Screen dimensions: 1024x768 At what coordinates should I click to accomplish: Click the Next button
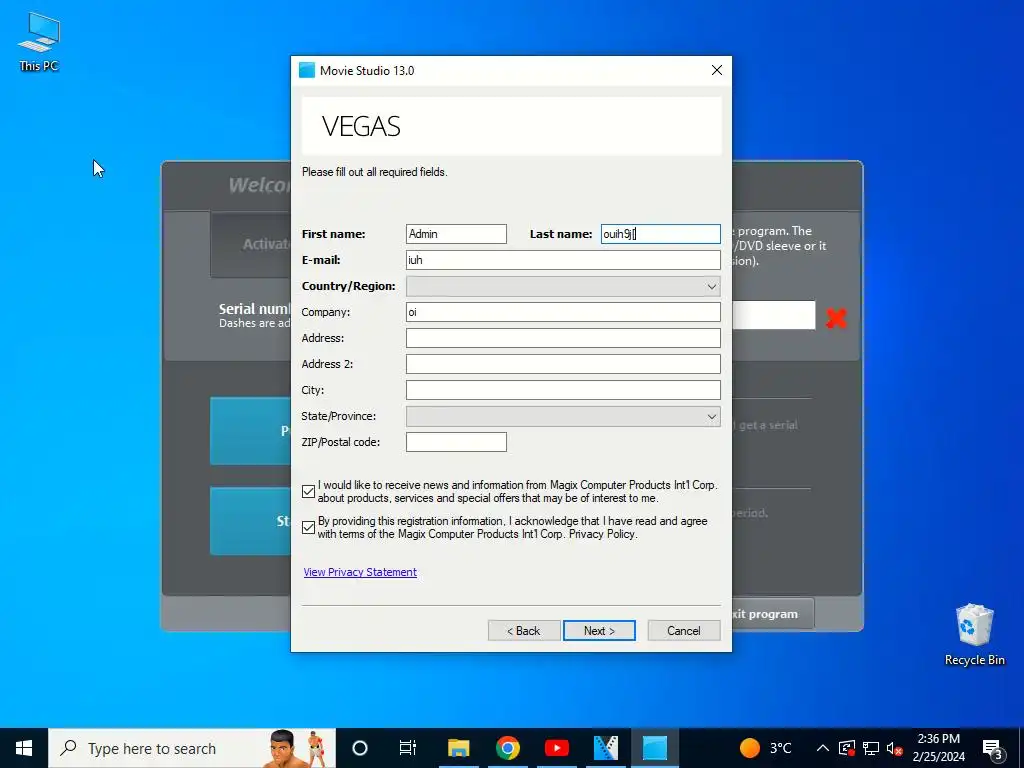click(x=599, y=631)
